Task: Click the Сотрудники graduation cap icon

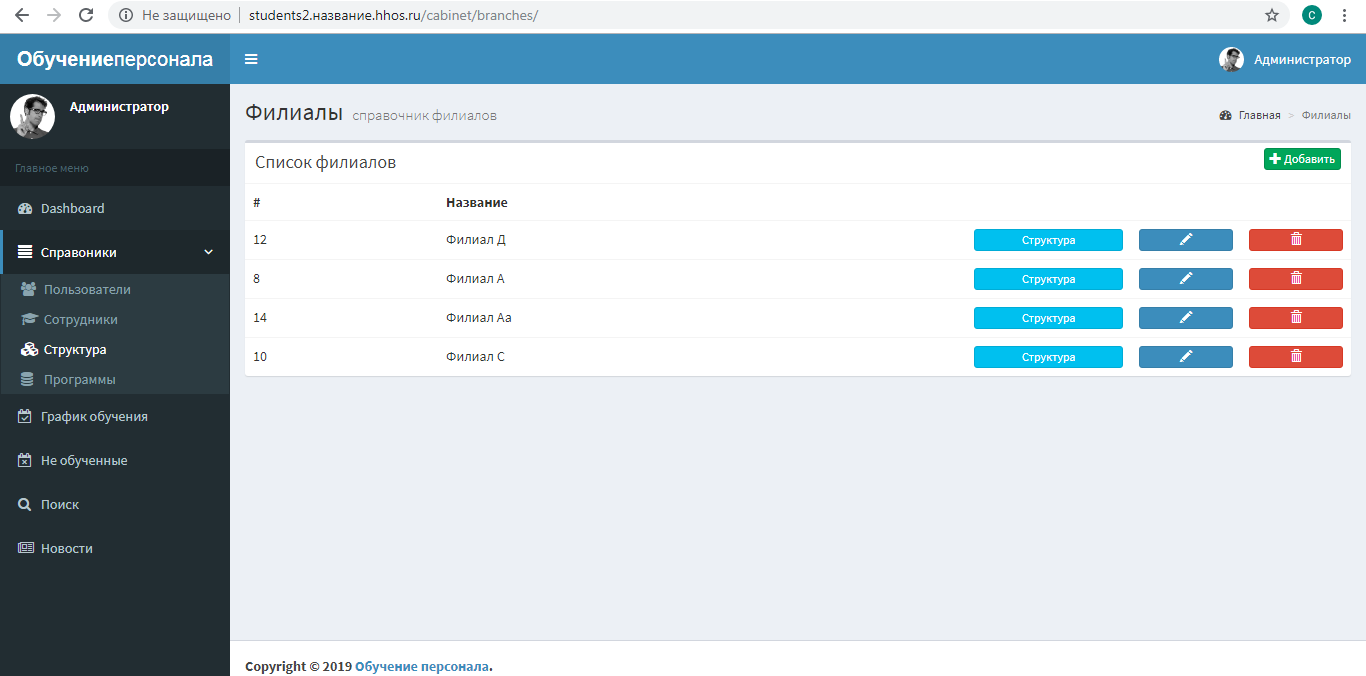Action: tap(29, 320)
